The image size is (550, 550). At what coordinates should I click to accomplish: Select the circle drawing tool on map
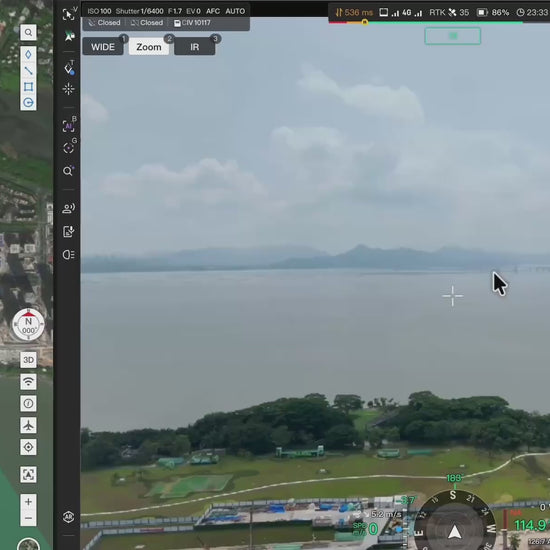coord(28,102)
